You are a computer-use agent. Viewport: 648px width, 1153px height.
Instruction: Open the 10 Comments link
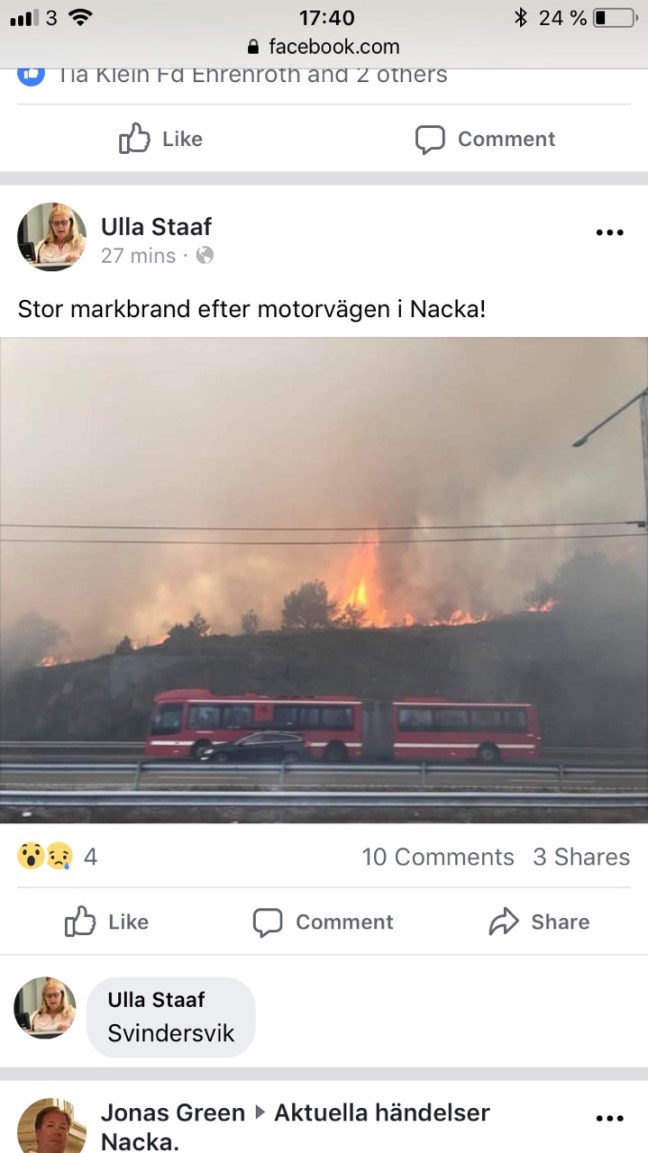pos(438,857)
